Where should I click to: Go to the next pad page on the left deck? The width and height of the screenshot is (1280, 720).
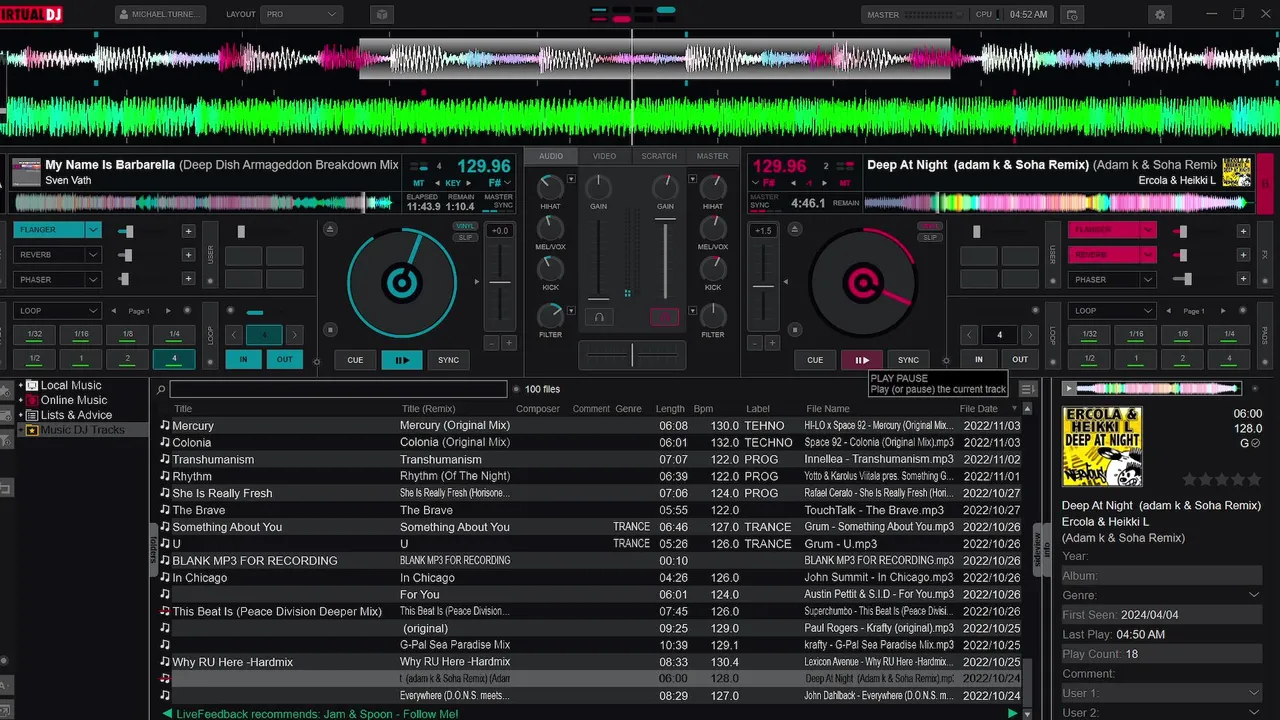pos(168,311)
